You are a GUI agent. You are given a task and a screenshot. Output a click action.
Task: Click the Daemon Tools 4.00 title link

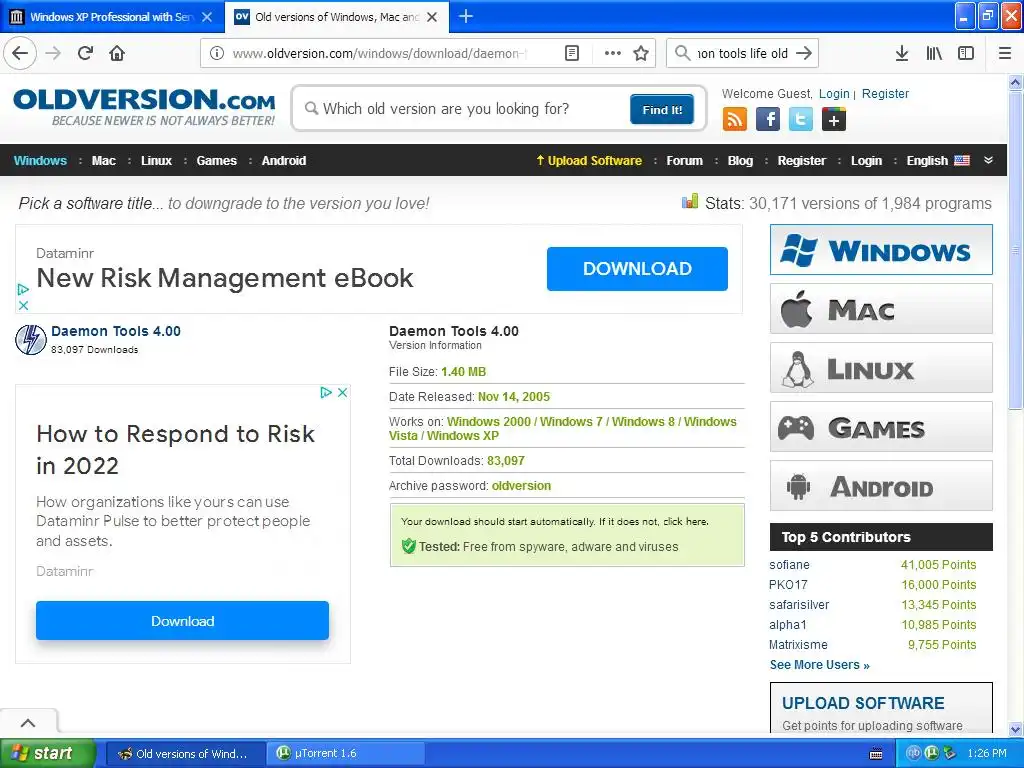coord(116,331)
